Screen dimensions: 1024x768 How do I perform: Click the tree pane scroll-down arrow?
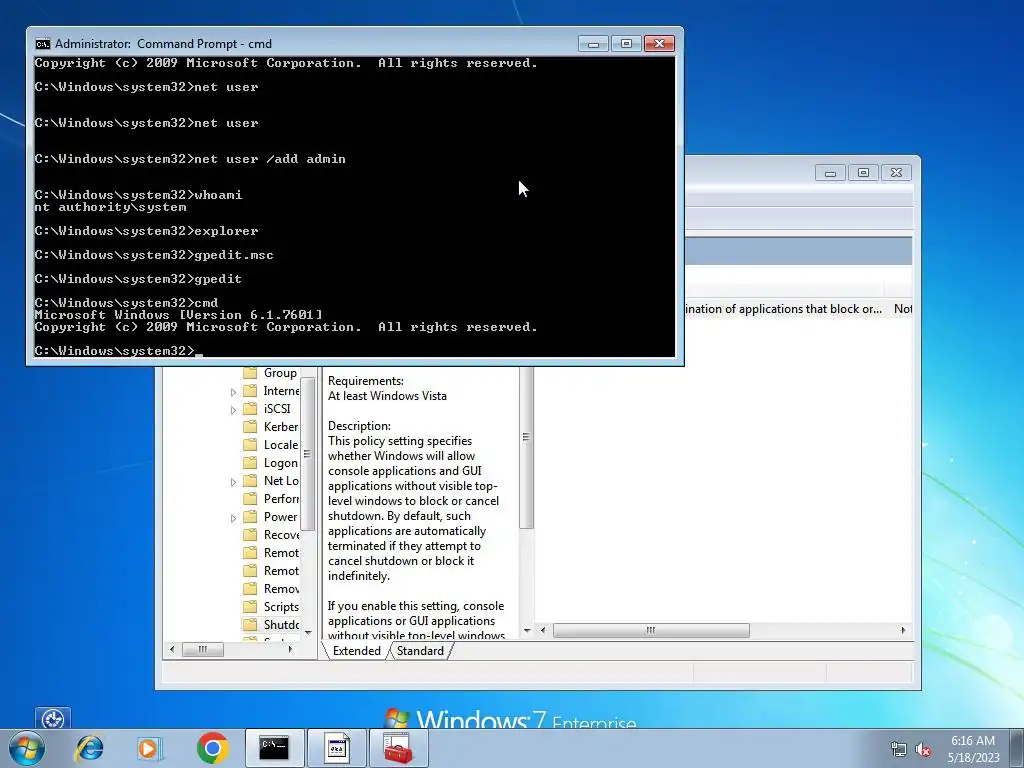[x=308, y=632]
